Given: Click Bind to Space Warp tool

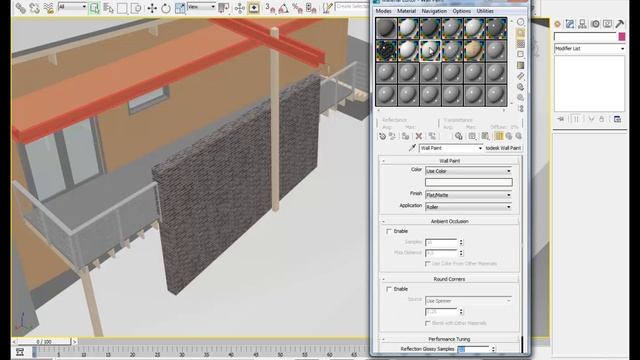Looking at the screenshot, I should pos(48,8).
